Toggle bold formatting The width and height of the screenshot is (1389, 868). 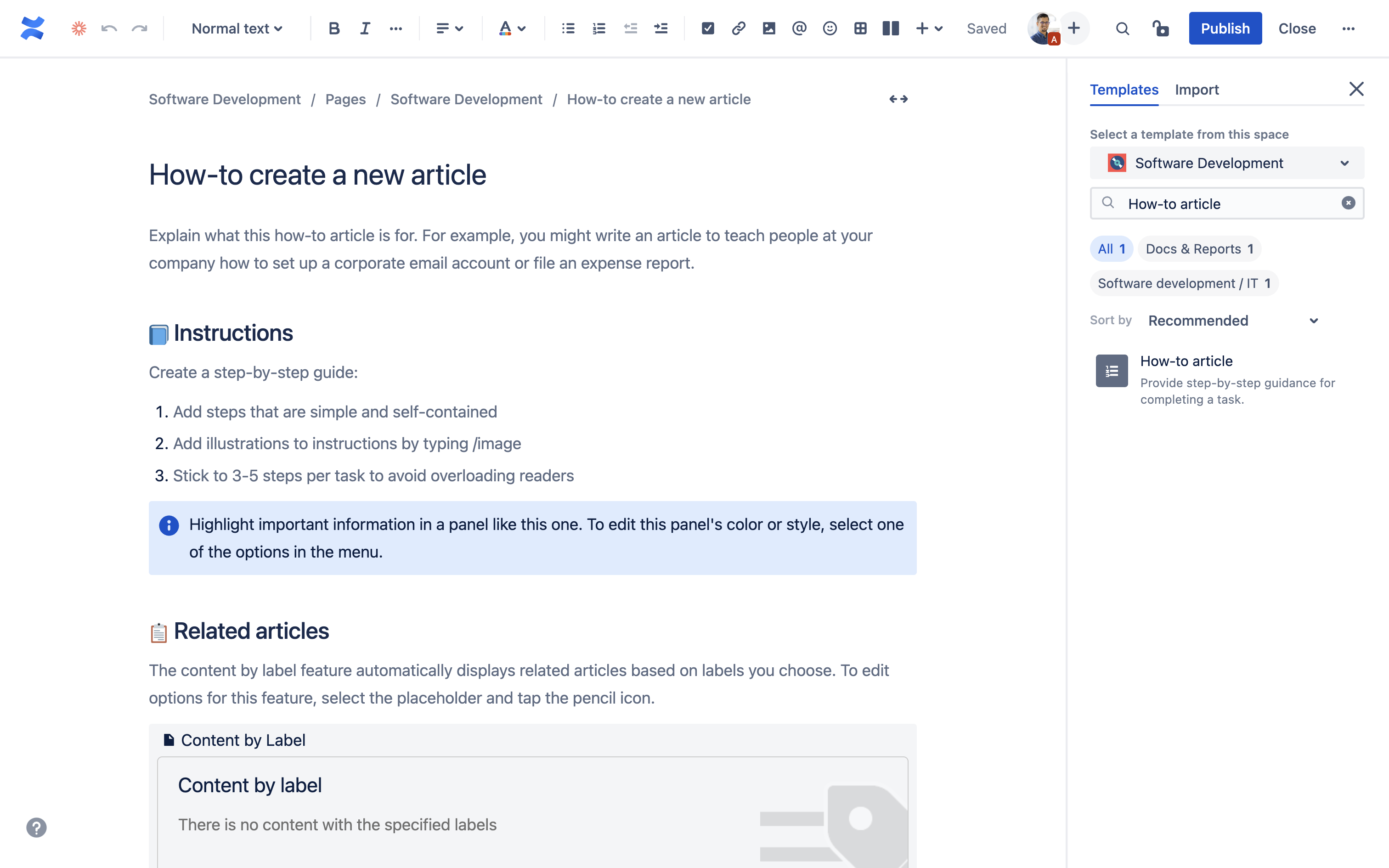click(x=334, y=28)
